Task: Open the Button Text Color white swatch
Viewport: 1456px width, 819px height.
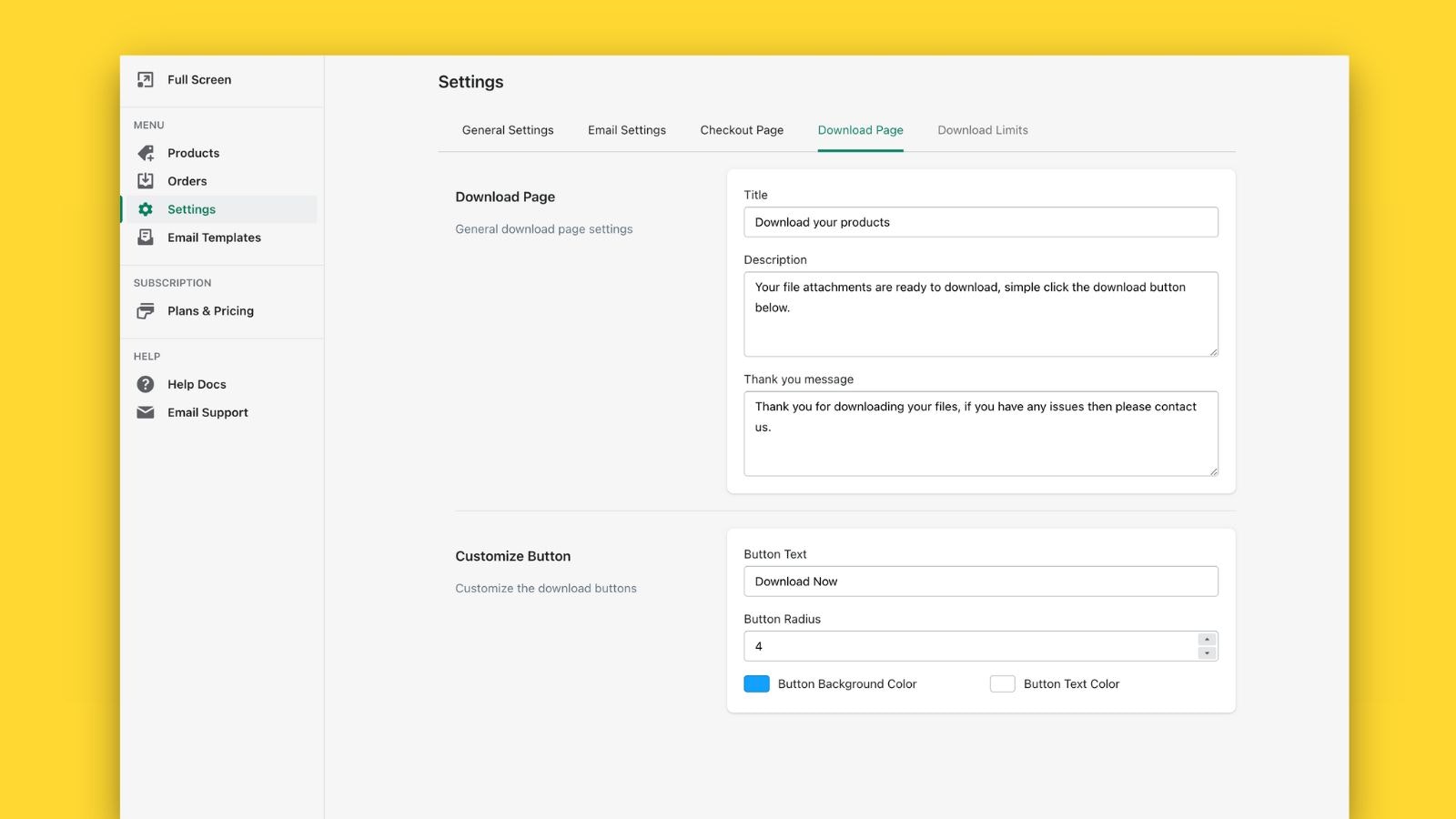Action: coord(1002,683)
